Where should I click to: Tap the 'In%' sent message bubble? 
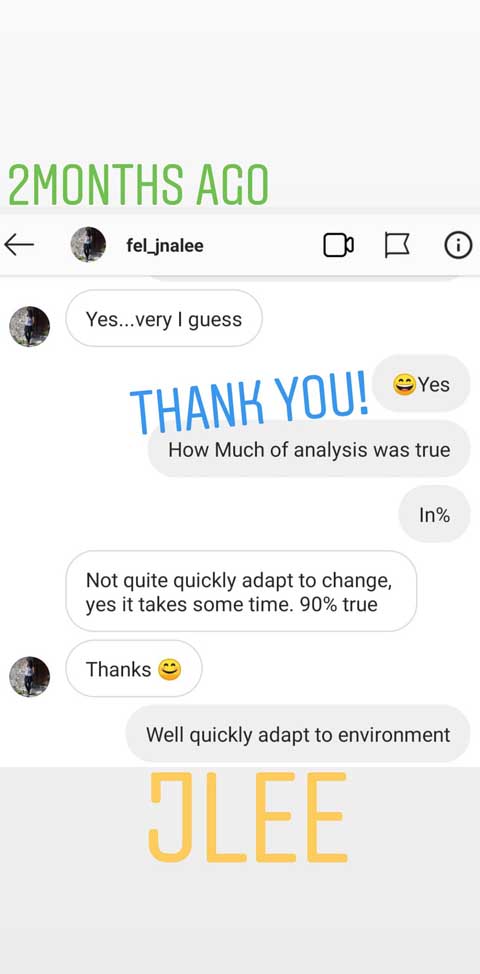(x=434, y=514)
